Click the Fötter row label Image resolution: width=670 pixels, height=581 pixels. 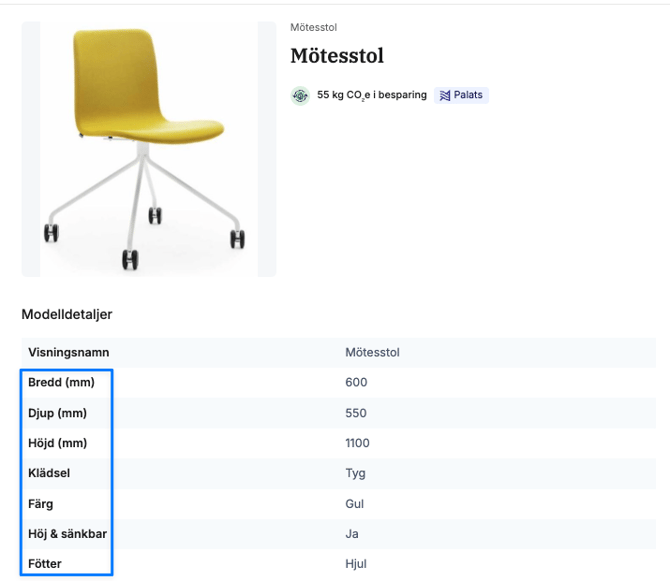(x=45, y=564)
